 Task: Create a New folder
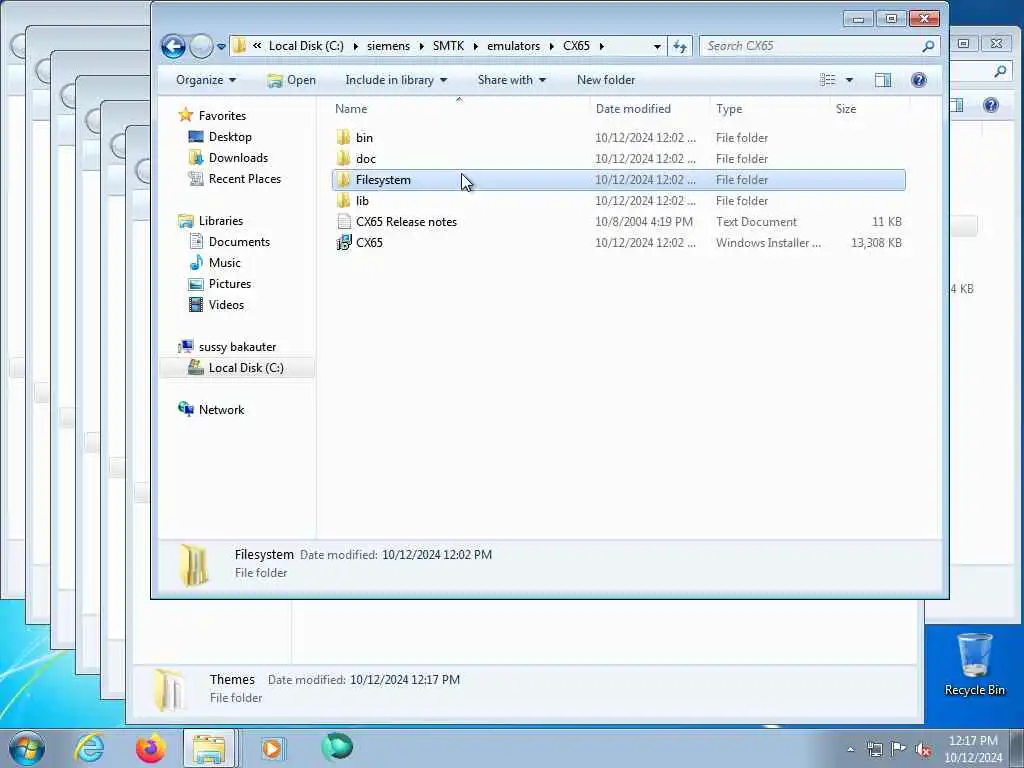coord(605,80)
